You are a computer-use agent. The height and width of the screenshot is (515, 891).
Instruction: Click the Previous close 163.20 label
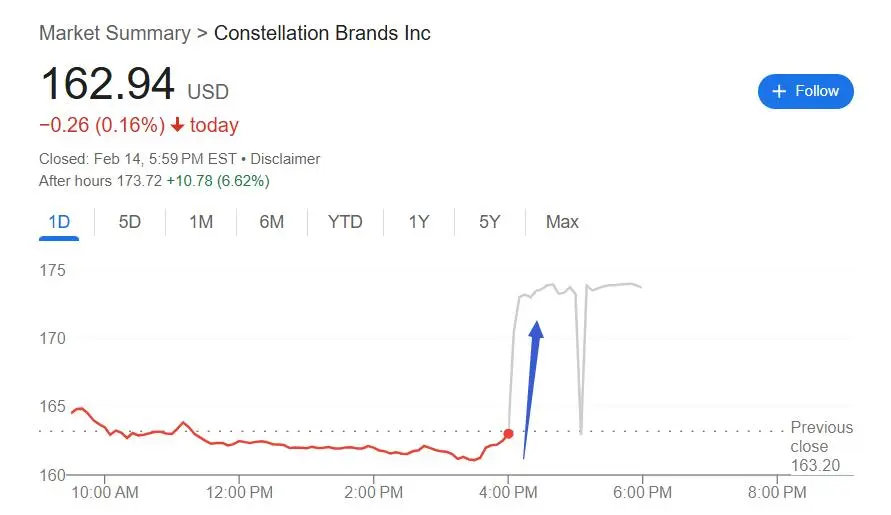point(821,446)
